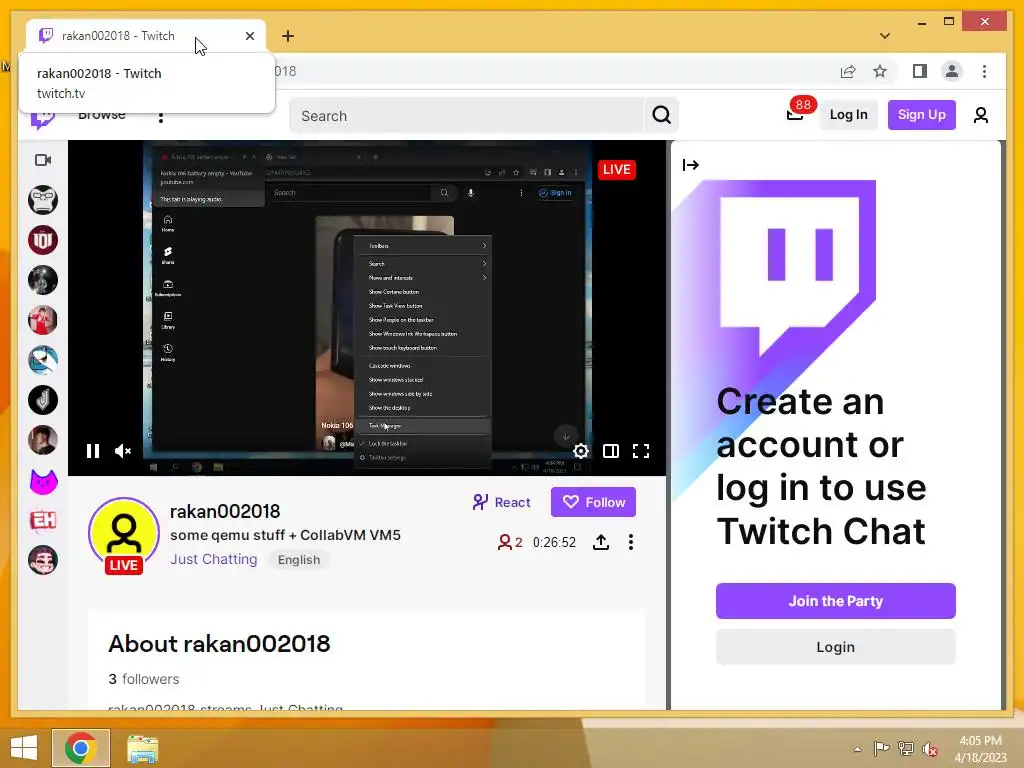The height and width of the screenshot is (768, 1024).
Task: Click the React button under the video
Action: (x=501, y=502)
